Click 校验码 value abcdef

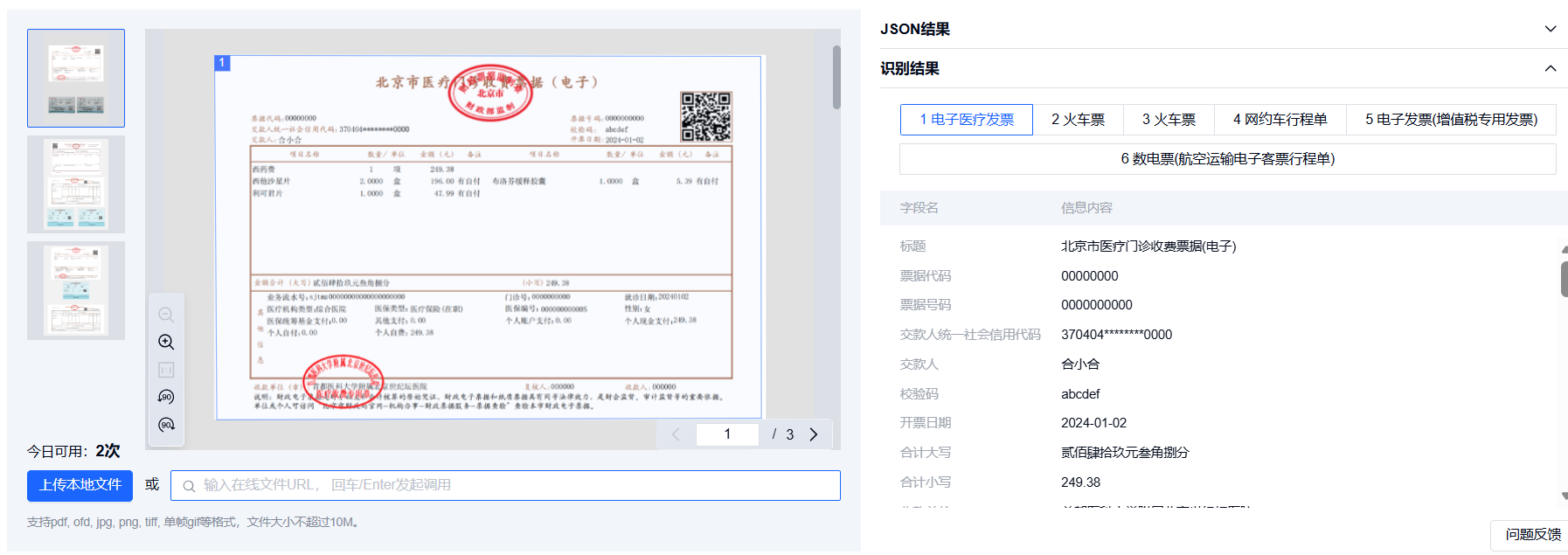click(1080, 394)
